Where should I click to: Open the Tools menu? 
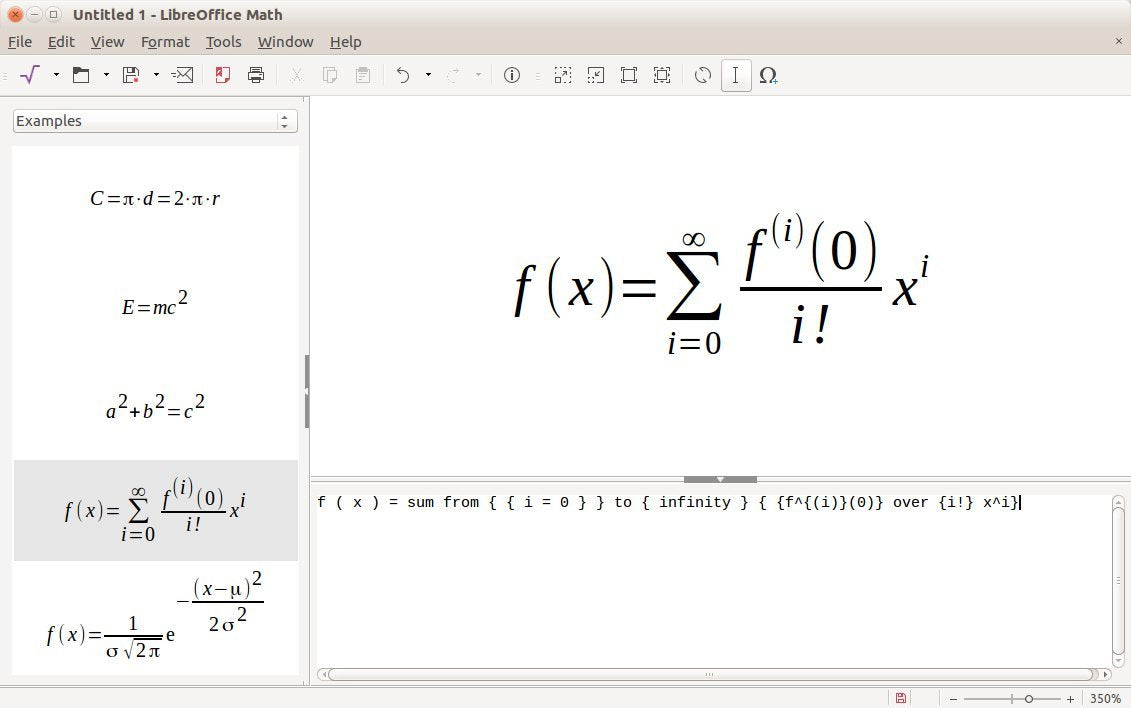pyautogui.click(x=224, y=42)
